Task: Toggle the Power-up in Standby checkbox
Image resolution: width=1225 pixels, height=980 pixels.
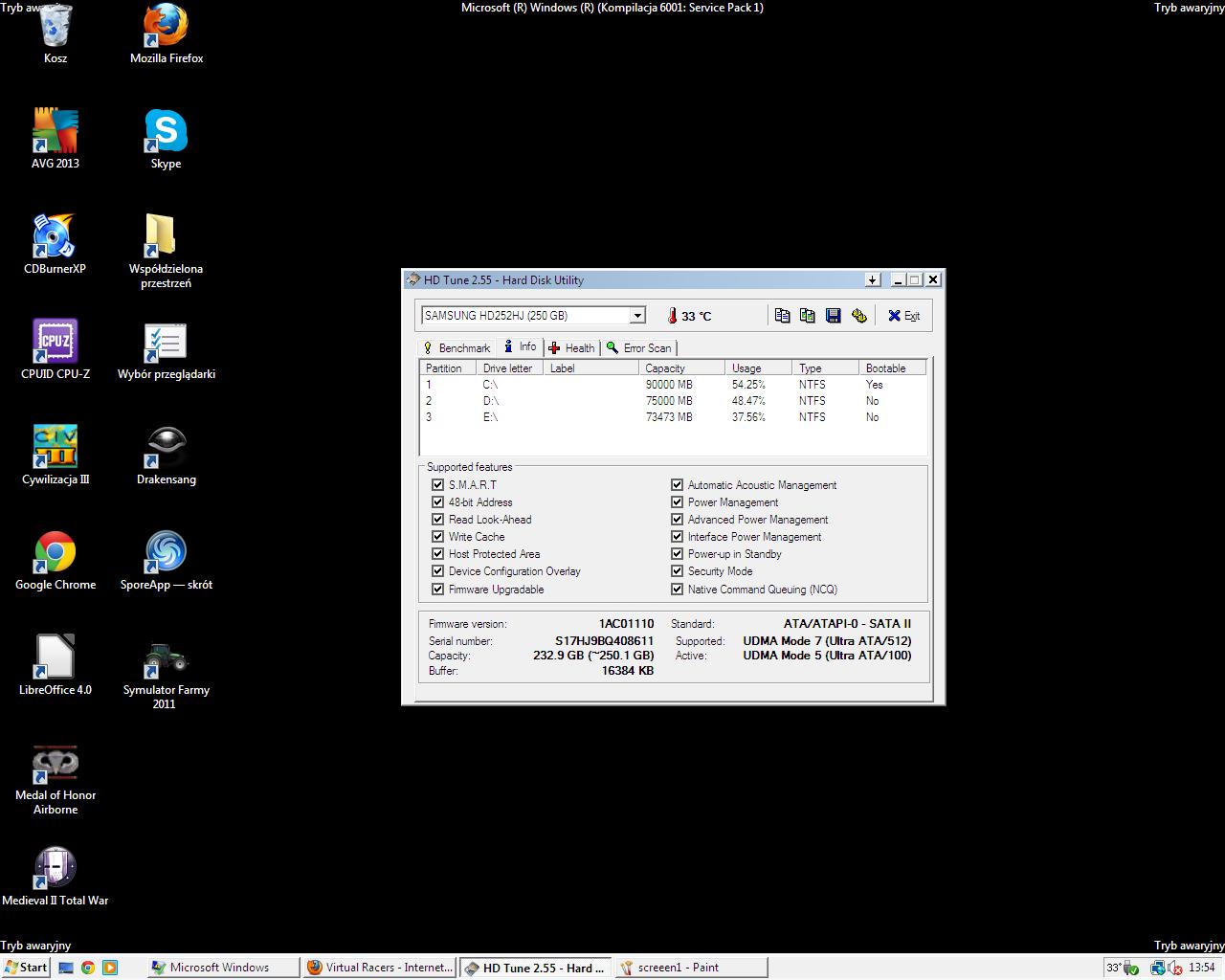Action: click(678, 554)
